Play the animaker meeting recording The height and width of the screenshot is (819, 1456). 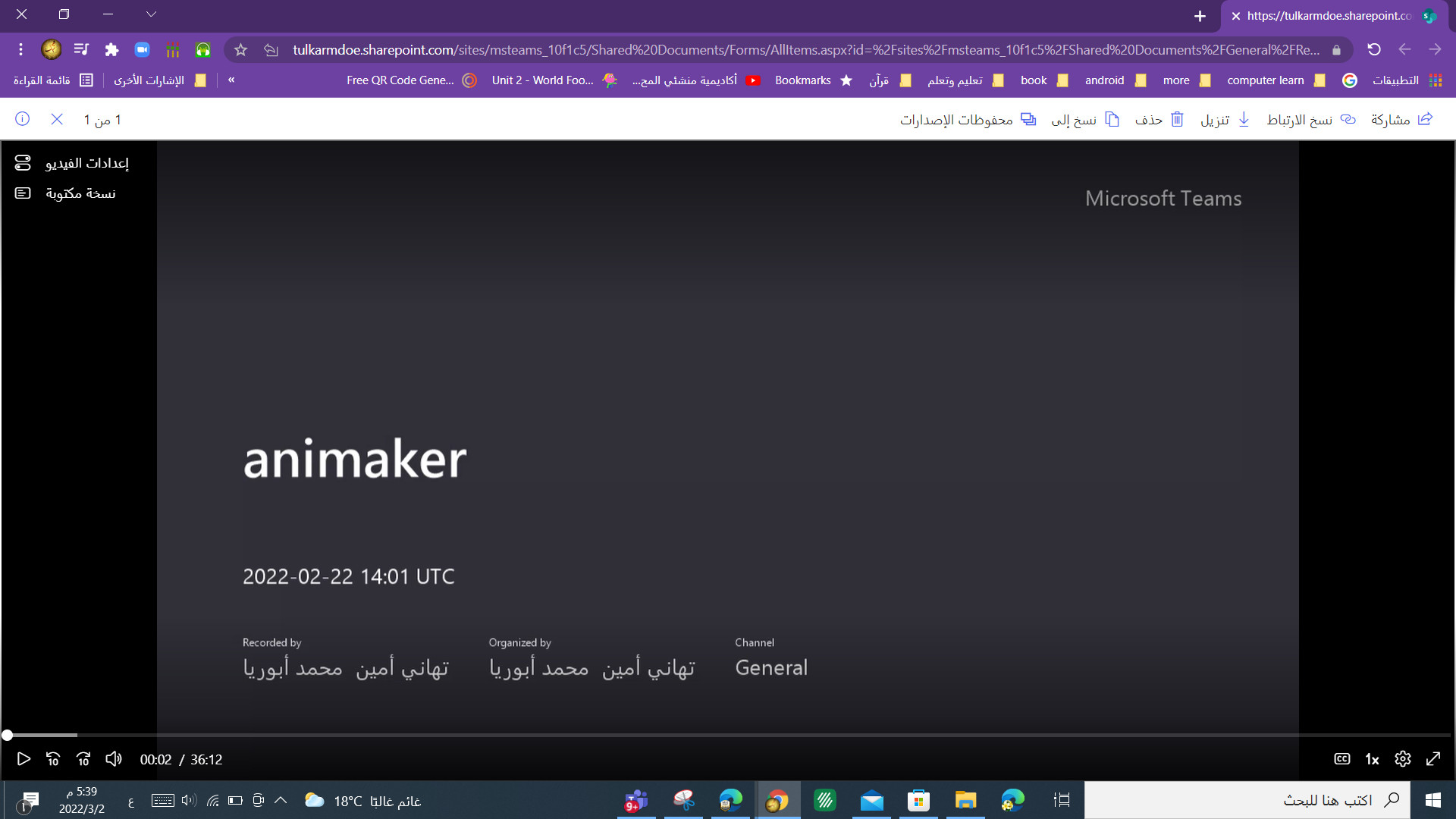point(24,759)
